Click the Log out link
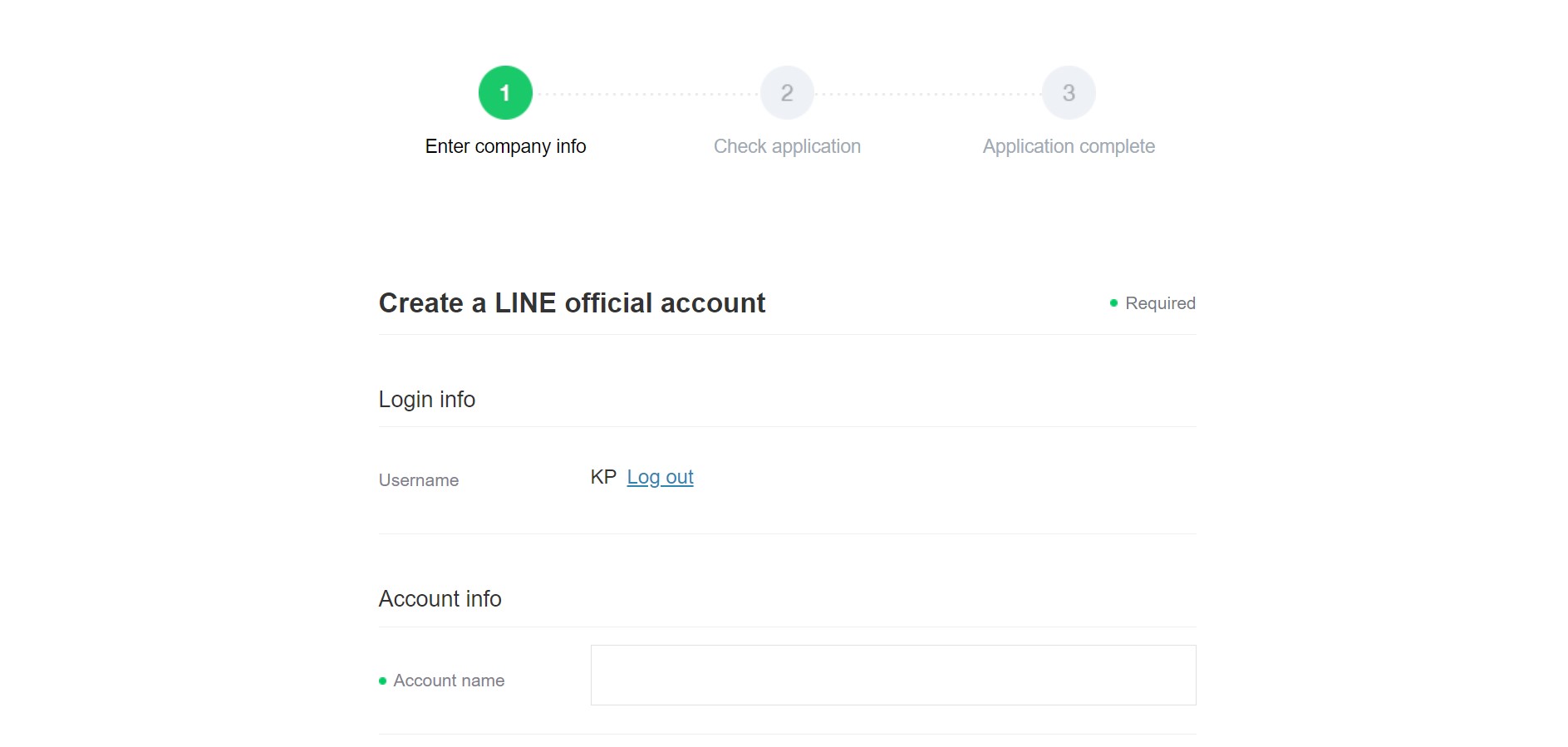This screenshot has width=1568, height=747. click(660, 477)
